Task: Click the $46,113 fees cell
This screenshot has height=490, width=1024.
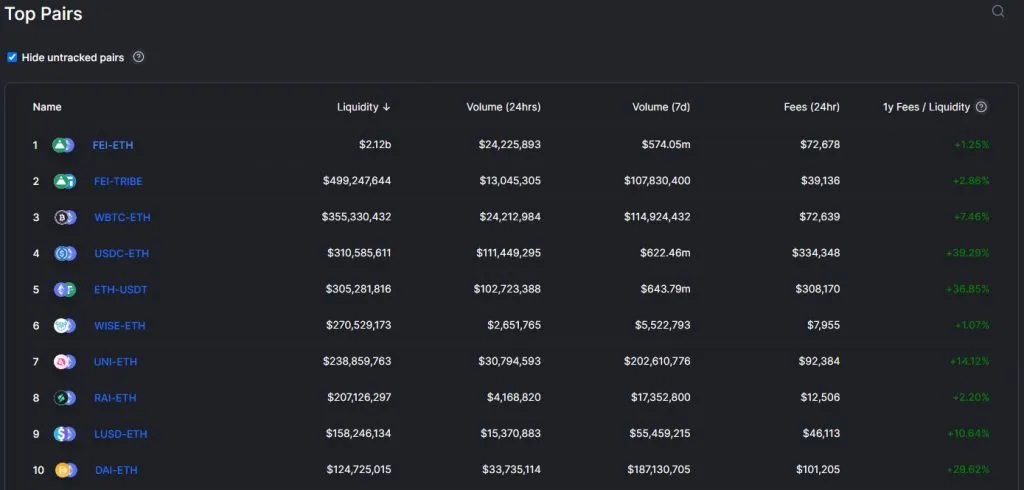Action: 822,433
